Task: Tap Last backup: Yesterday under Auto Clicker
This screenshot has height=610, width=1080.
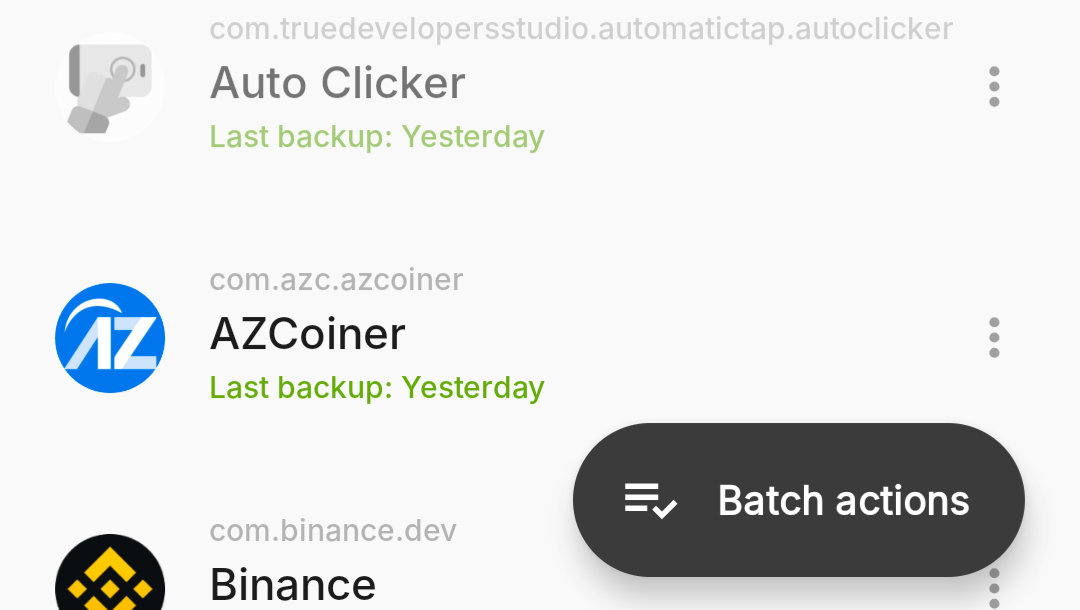Action: coord(377,137)
